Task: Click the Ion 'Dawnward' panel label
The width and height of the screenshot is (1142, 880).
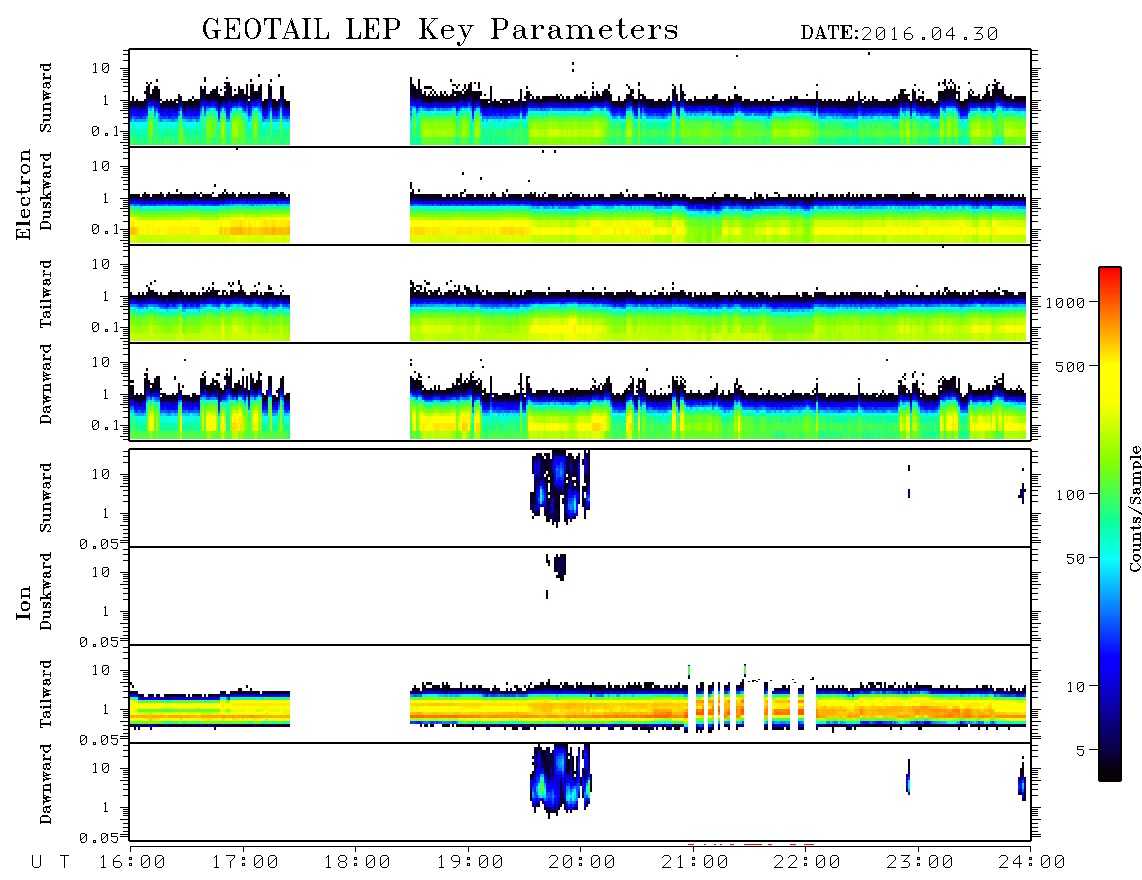Action: coord(46,784)
